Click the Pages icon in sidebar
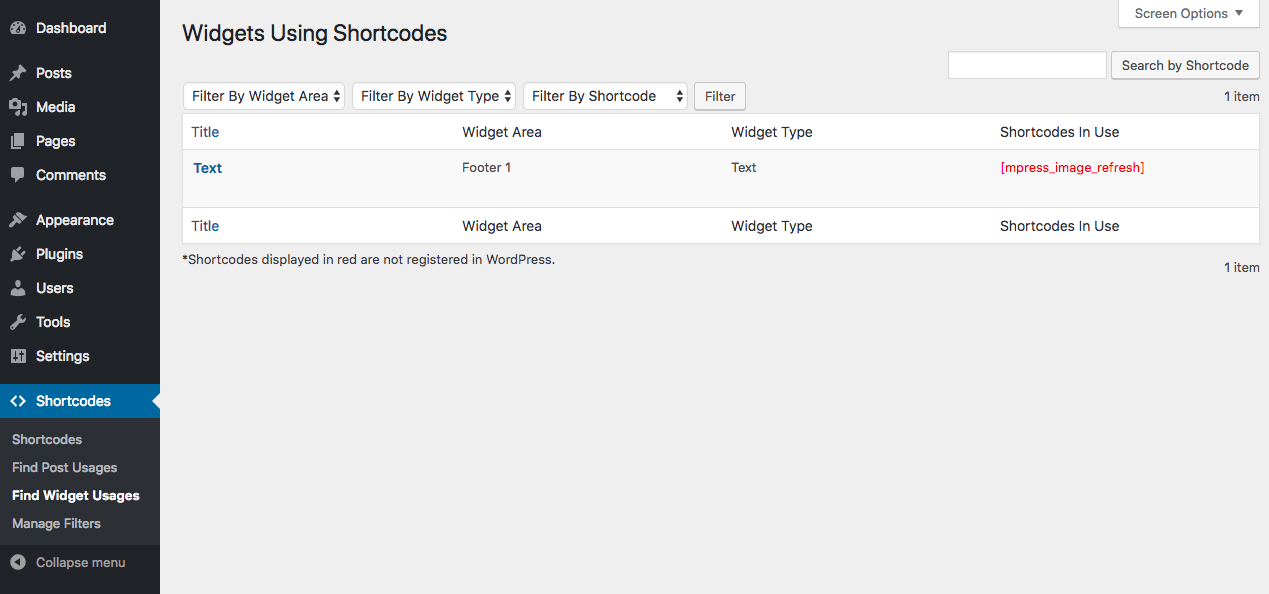Screen dimensions: 1269x594 (x=18, y=141)
